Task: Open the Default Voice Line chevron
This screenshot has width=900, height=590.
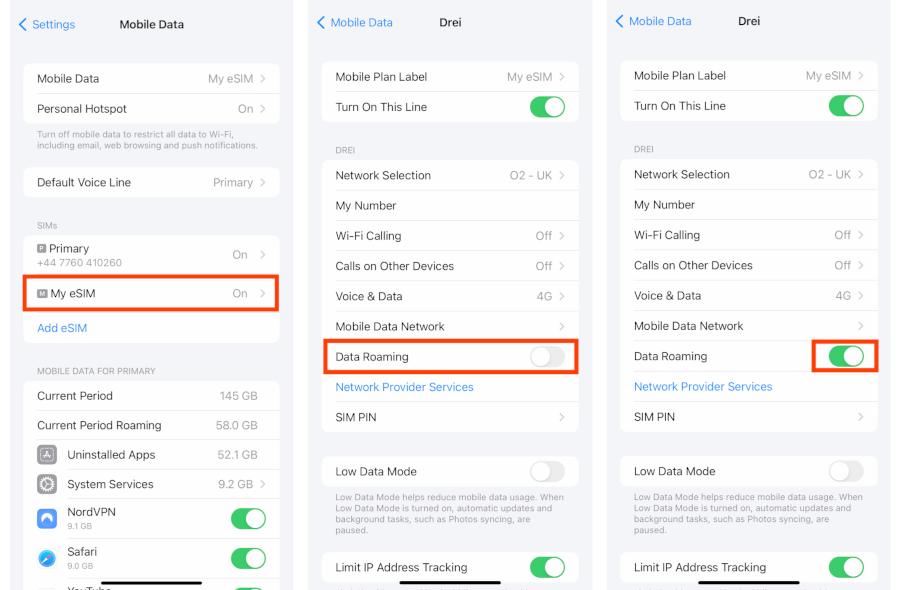Action: pyautogui.click(x=262, y=183)
